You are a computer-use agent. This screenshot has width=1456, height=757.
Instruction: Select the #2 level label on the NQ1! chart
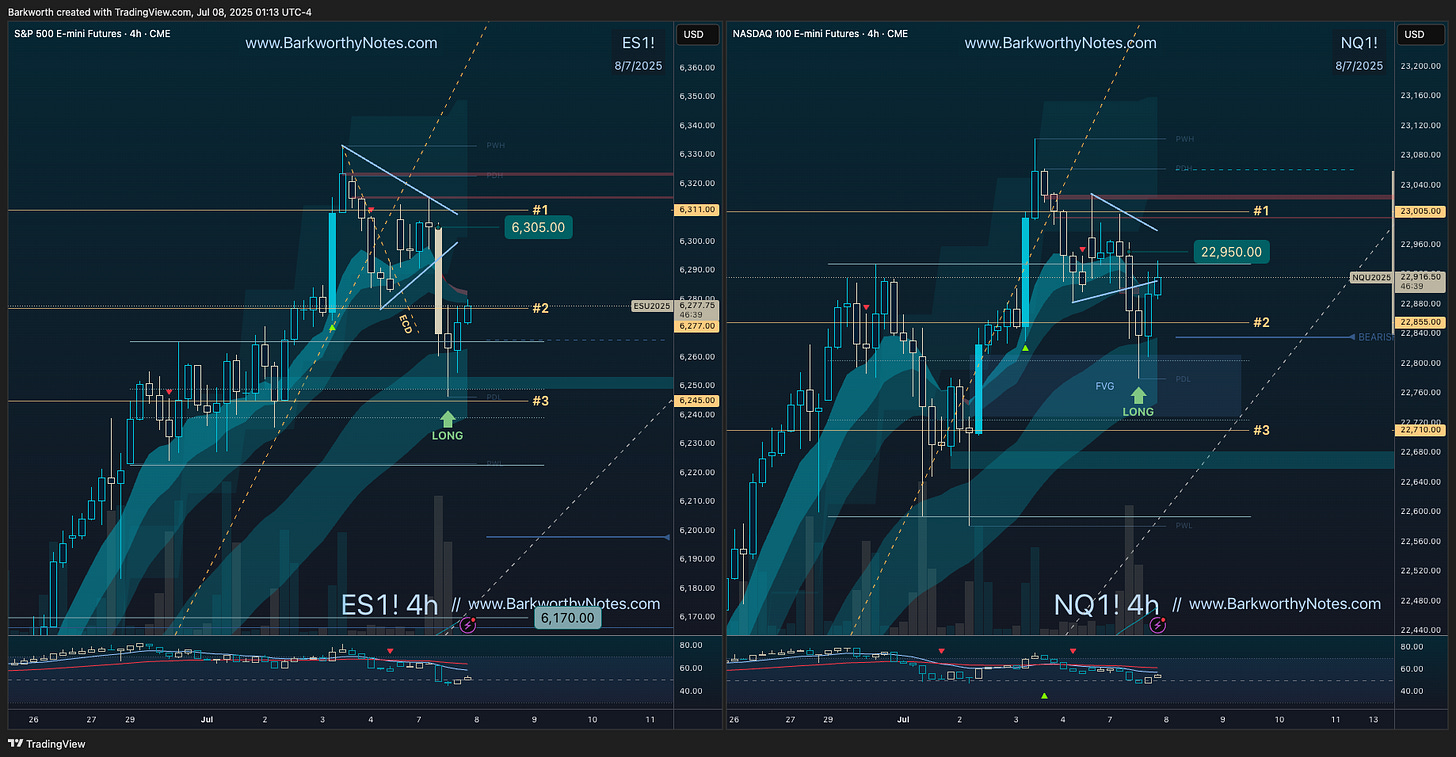click(x=1261, y=322)
